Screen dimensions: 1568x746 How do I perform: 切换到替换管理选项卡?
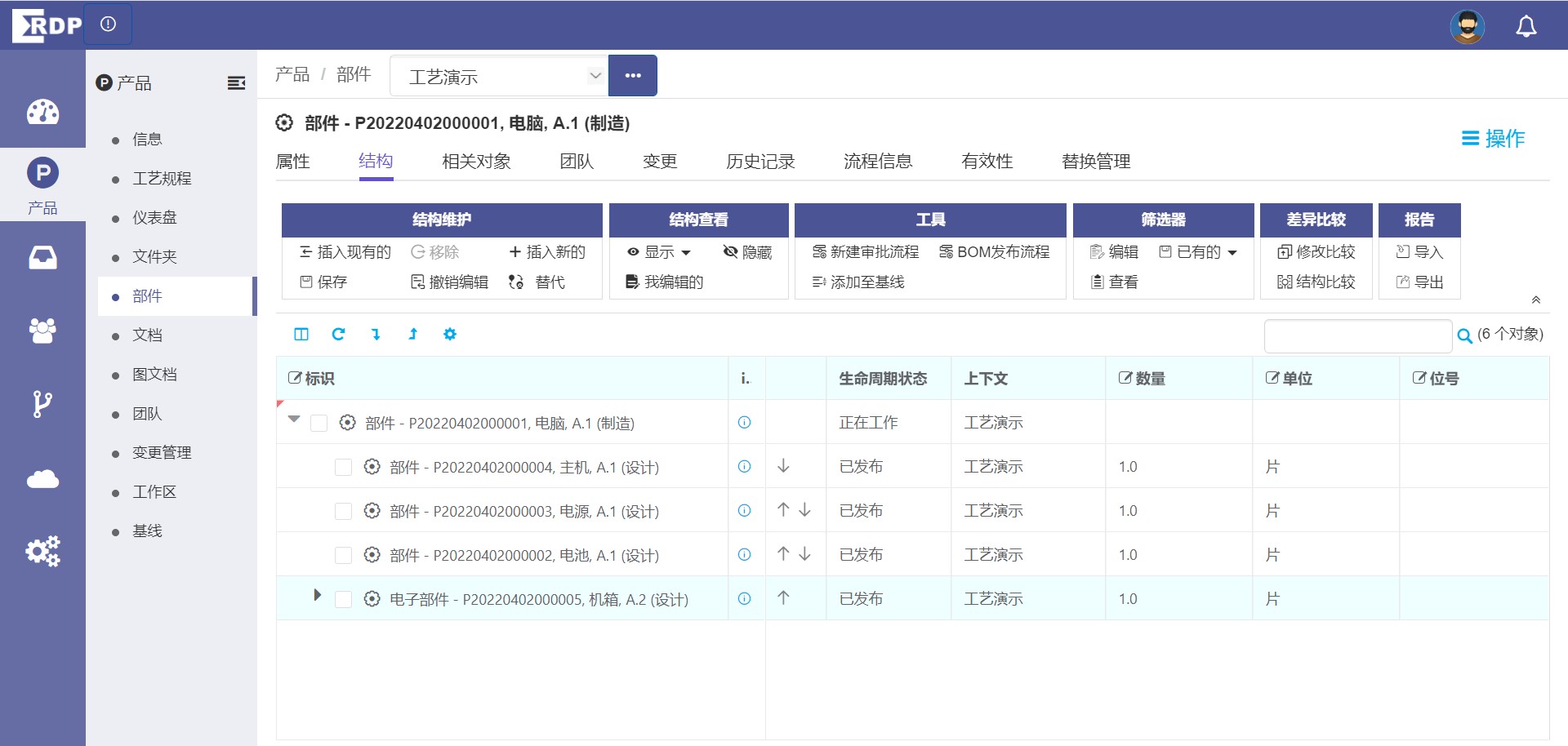[1095, 161]
